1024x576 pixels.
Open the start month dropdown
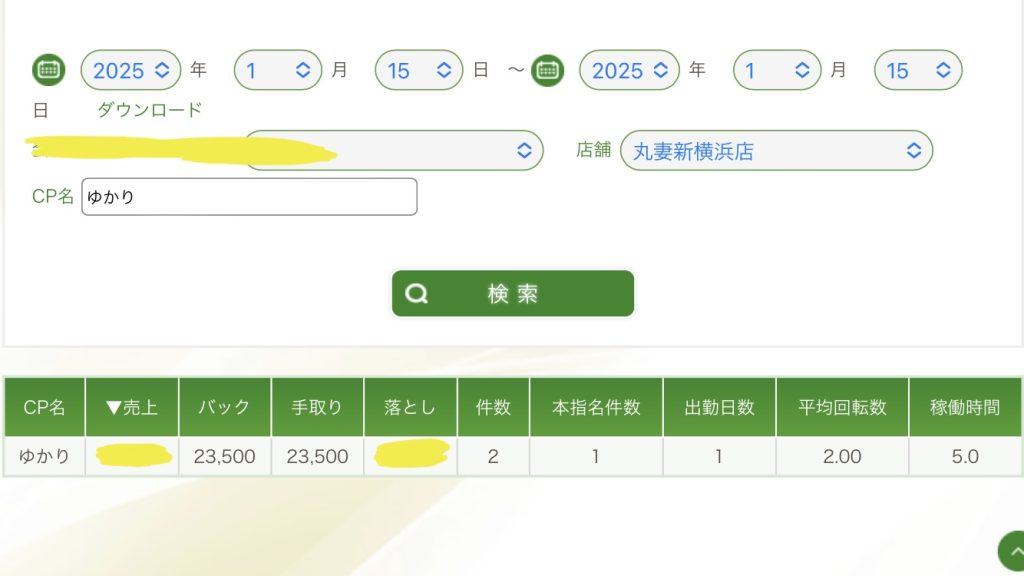[x=278, y=70]
